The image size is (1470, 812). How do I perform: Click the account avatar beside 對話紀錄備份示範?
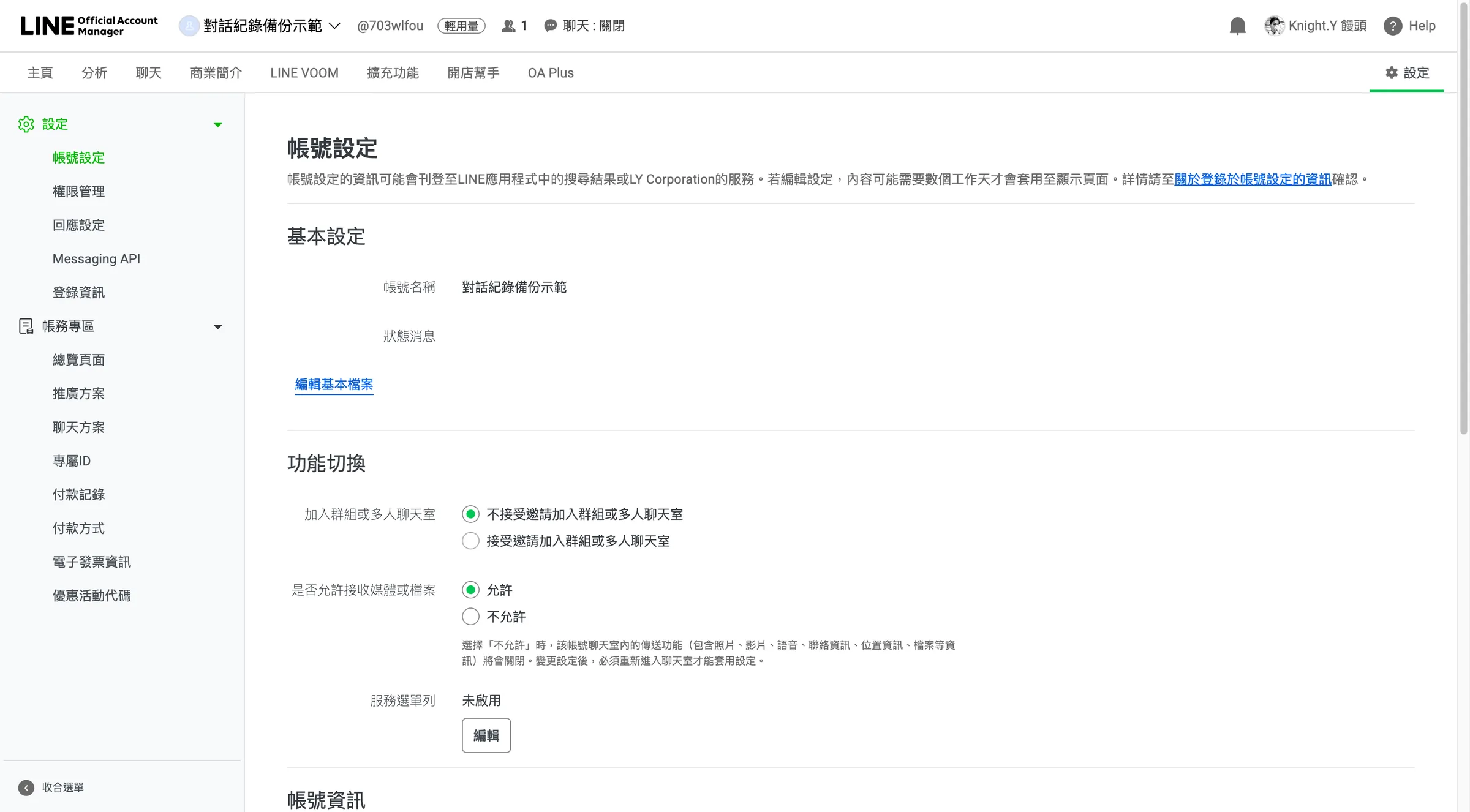coord(189,26)
